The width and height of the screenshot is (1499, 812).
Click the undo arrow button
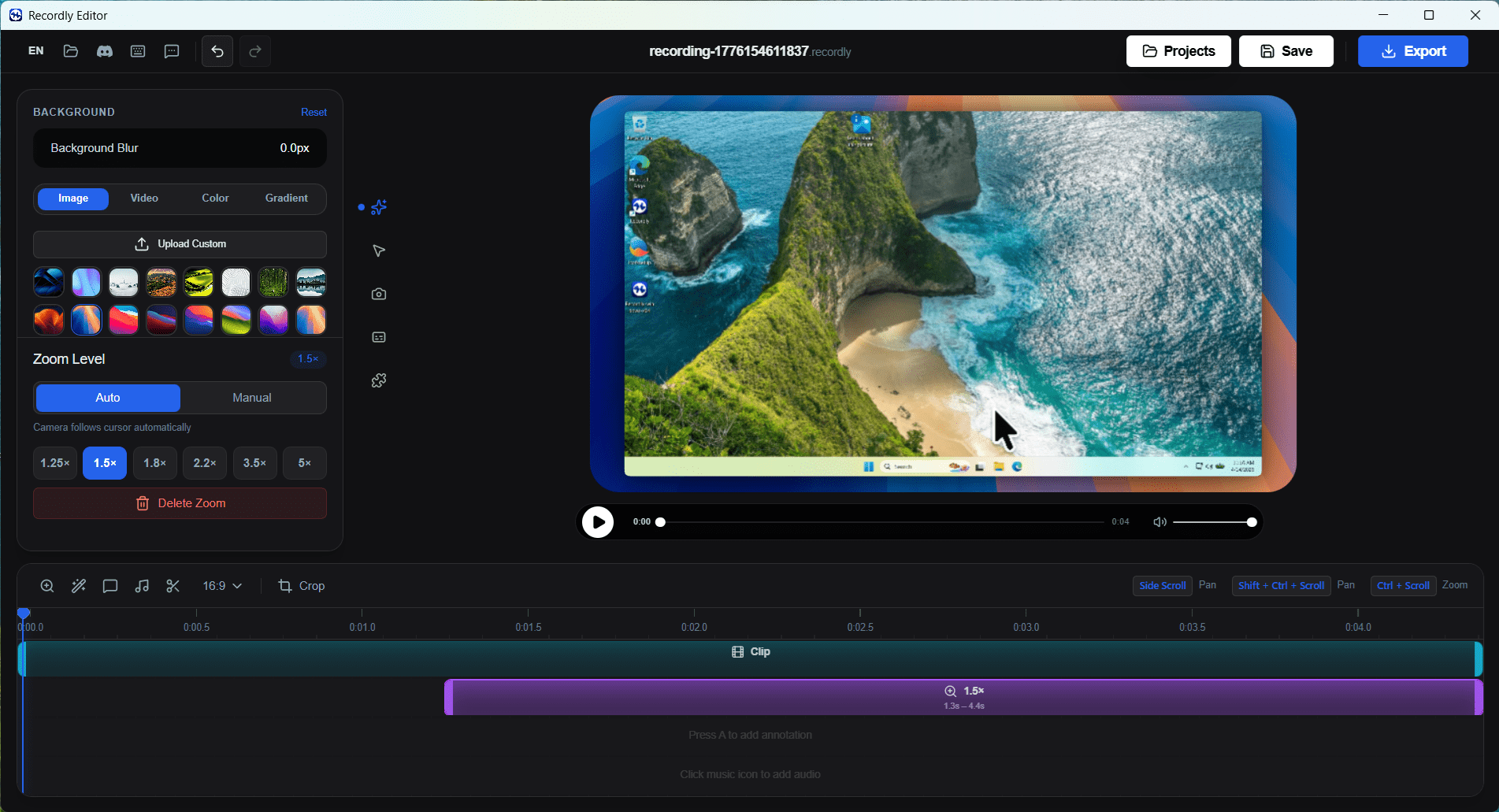coord(217,51)
